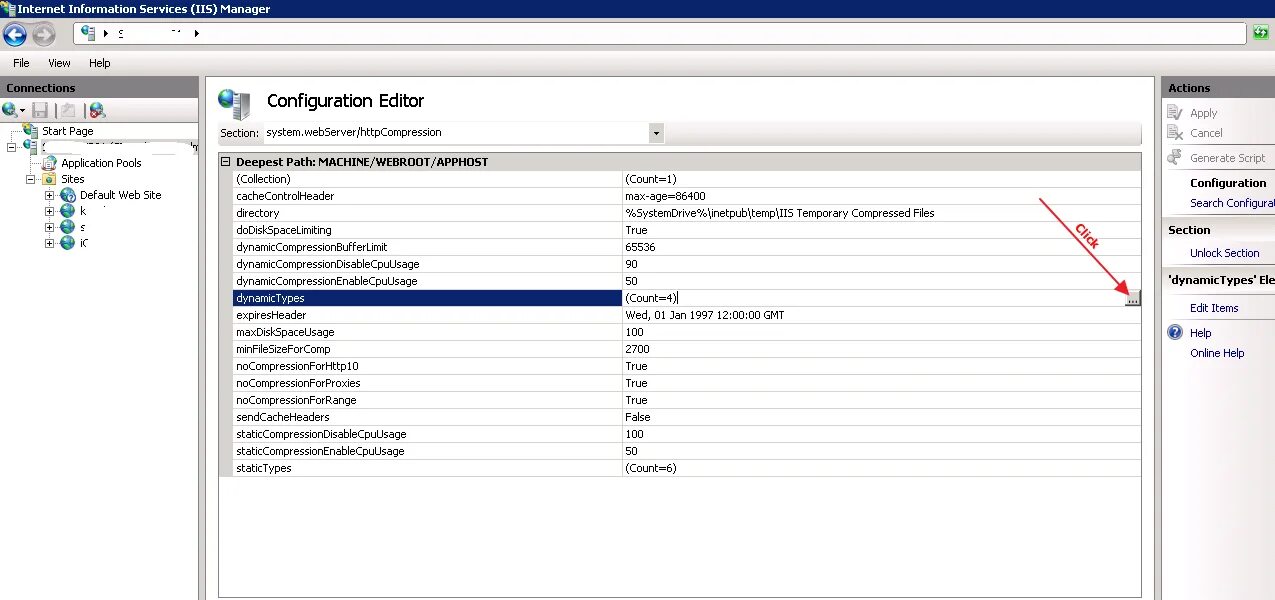Click Help link in Actions pane
Viewport: 1275px width, 600px height.
1200,333
